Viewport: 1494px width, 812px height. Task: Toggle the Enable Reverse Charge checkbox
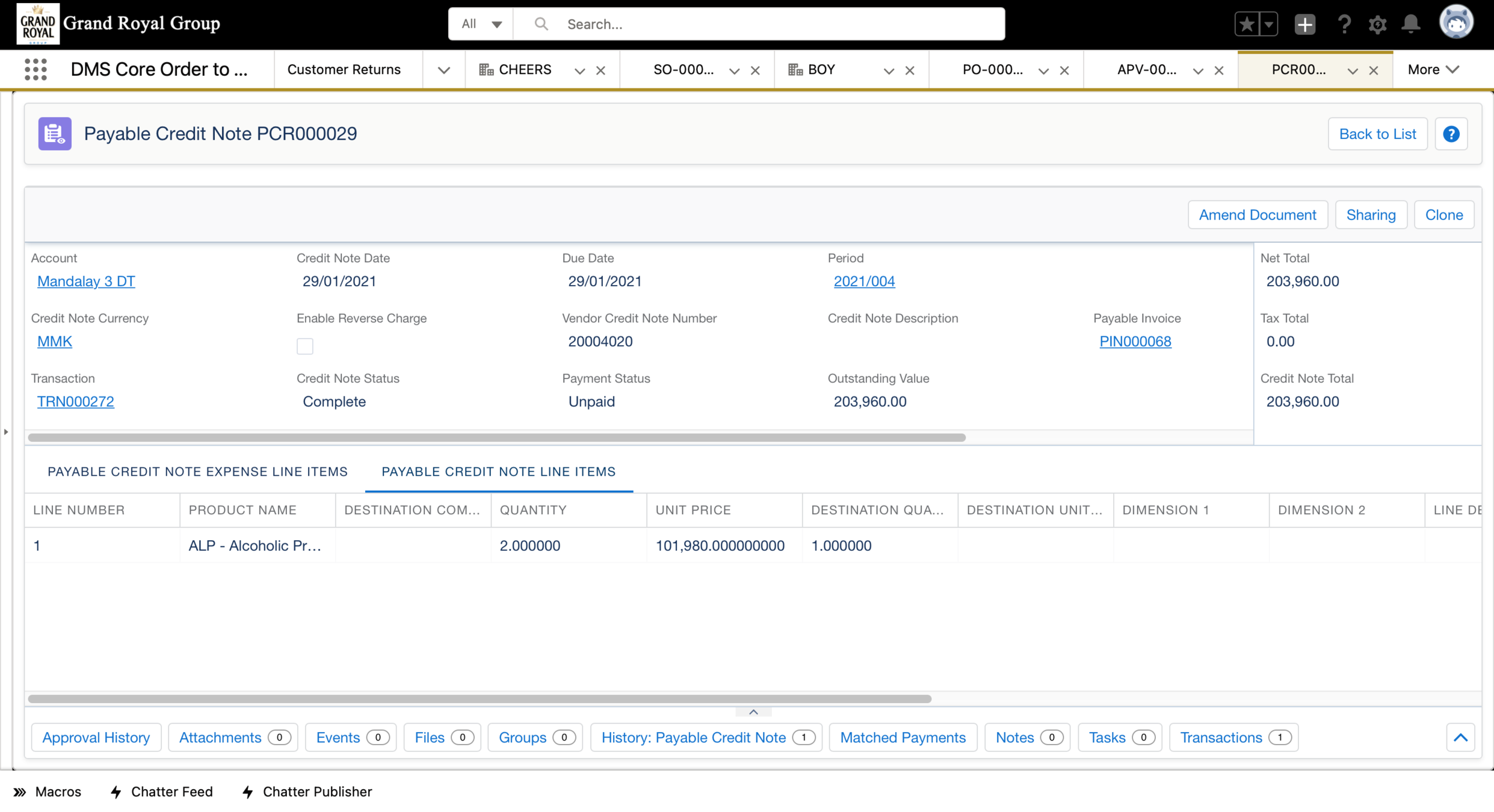click(305, 346)
